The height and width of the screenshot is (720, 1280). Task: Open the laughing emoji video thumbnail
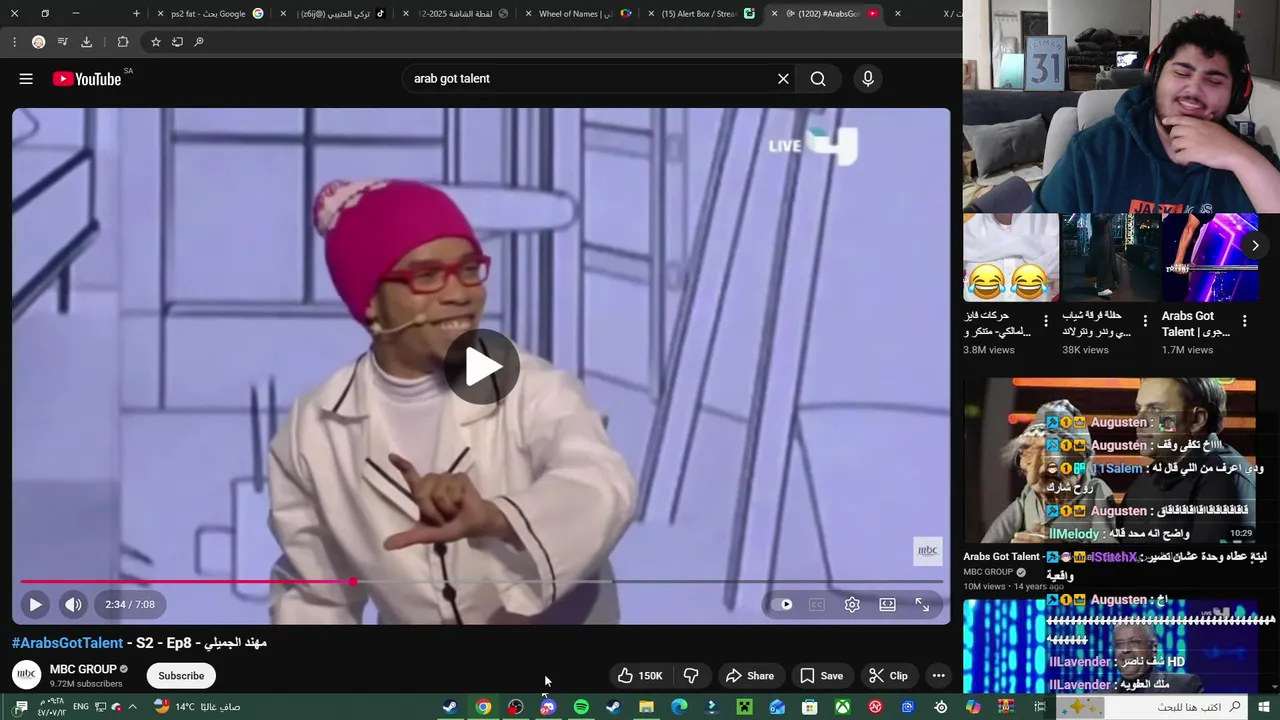click(1011, 257)
